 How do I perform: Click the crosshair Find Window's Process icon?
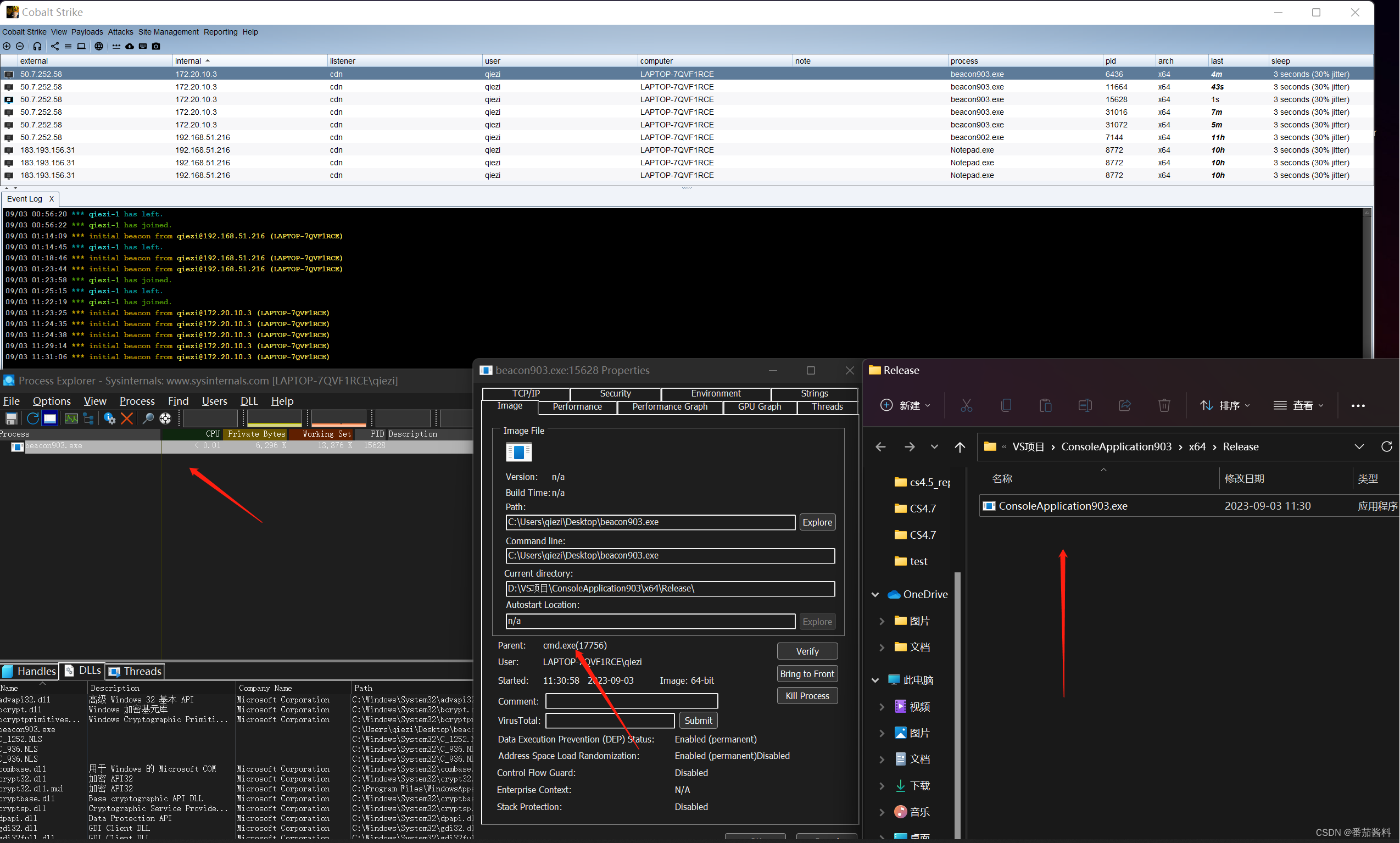click(165, 418)
